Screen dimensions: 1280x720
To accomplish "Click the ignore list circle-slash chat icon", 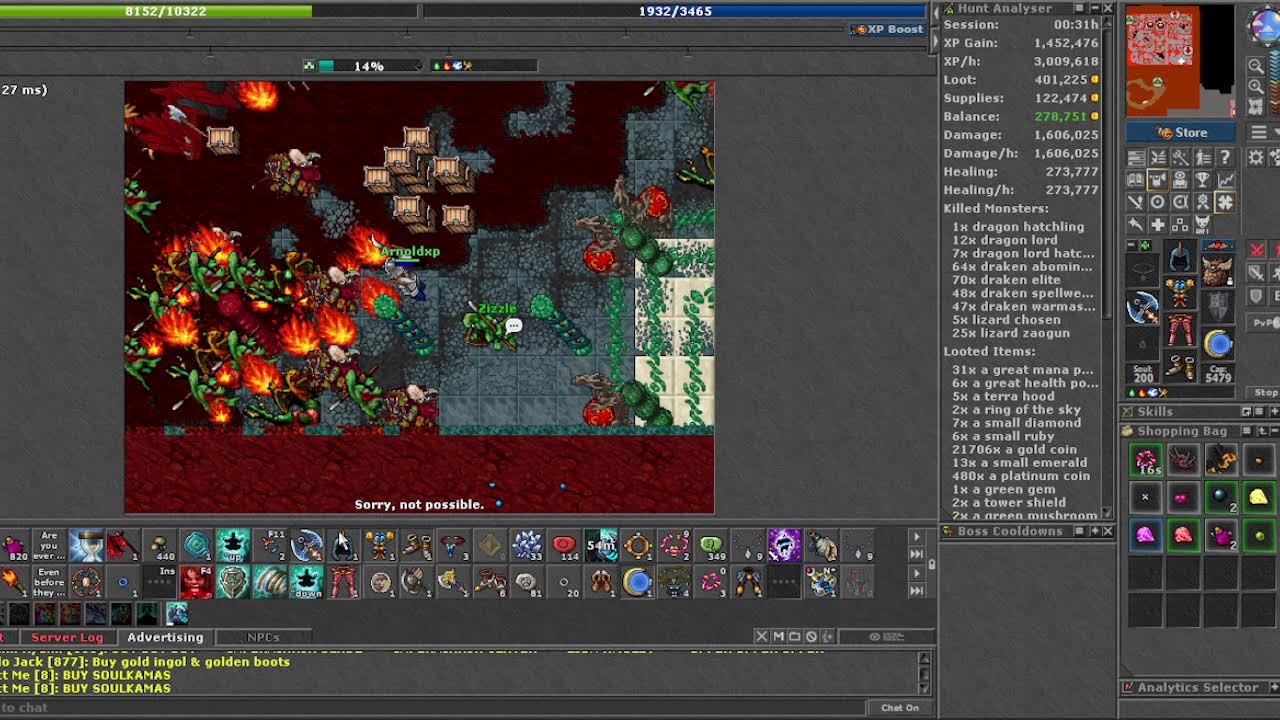I will coord(811,636).
